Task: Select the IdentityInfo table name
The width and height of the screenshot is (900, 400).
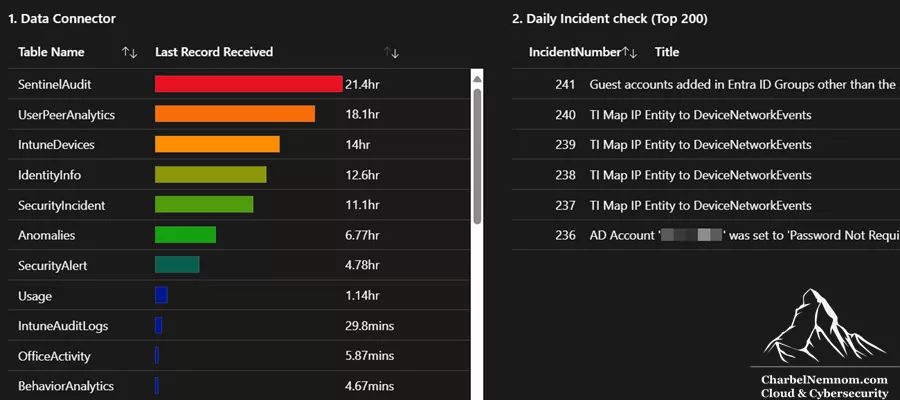Action: [x=49, y=175]
